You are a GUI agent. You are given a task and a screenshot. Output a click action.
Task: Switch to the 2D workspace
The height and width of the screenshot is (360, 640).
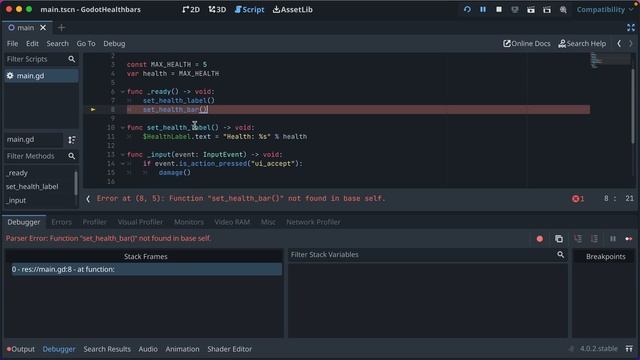(191, 9)
